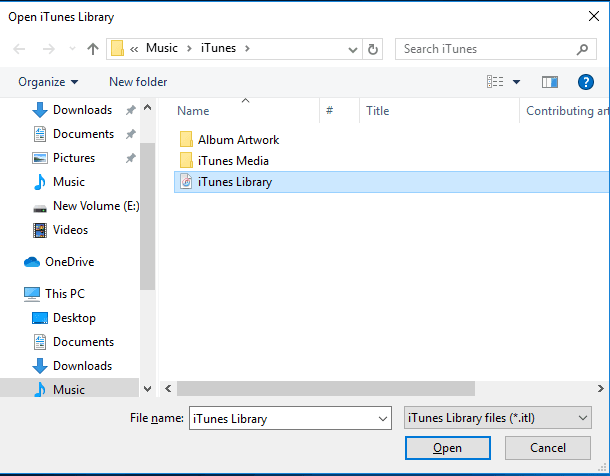Go up one folder level

pos(93,49)
